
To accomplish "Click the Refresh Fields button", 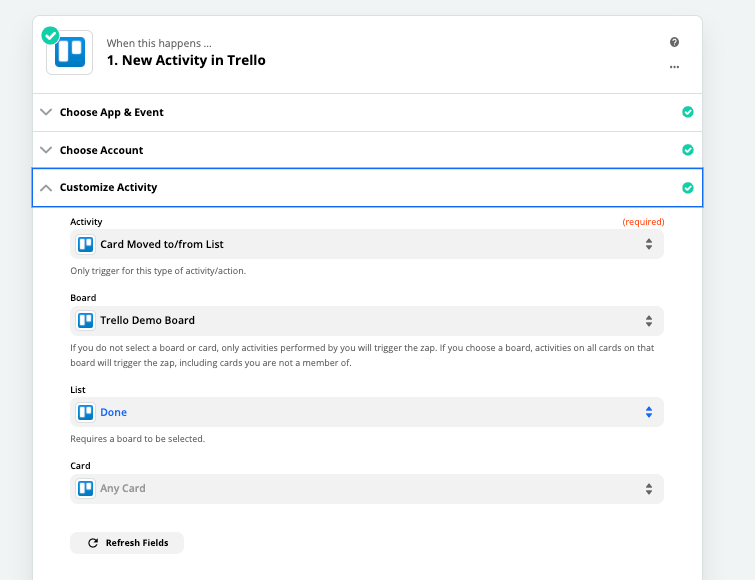I will point(127,543).
